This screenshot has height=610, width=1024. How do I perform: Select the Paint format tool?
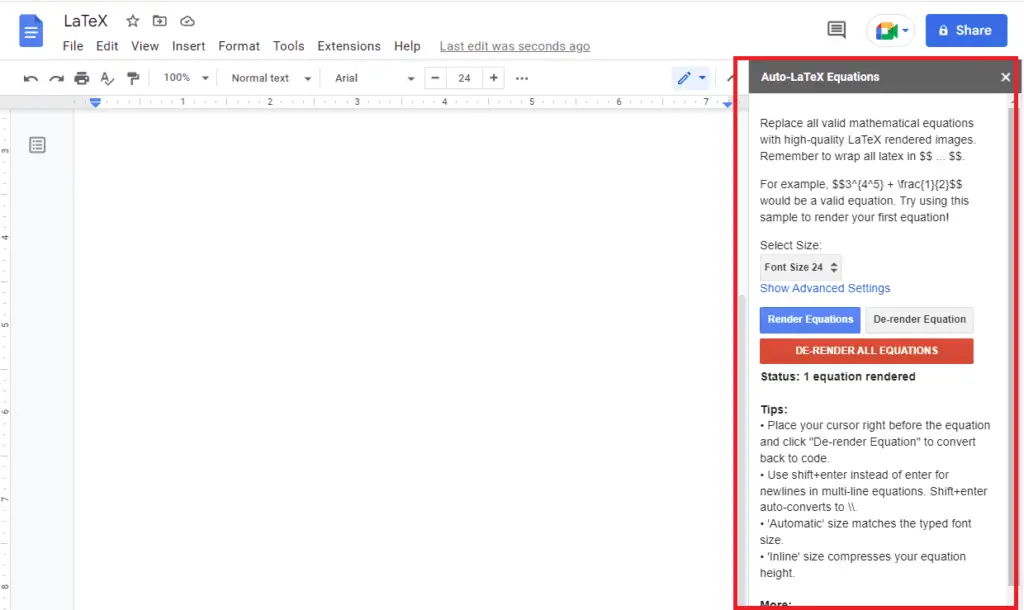tap(133, 77)
